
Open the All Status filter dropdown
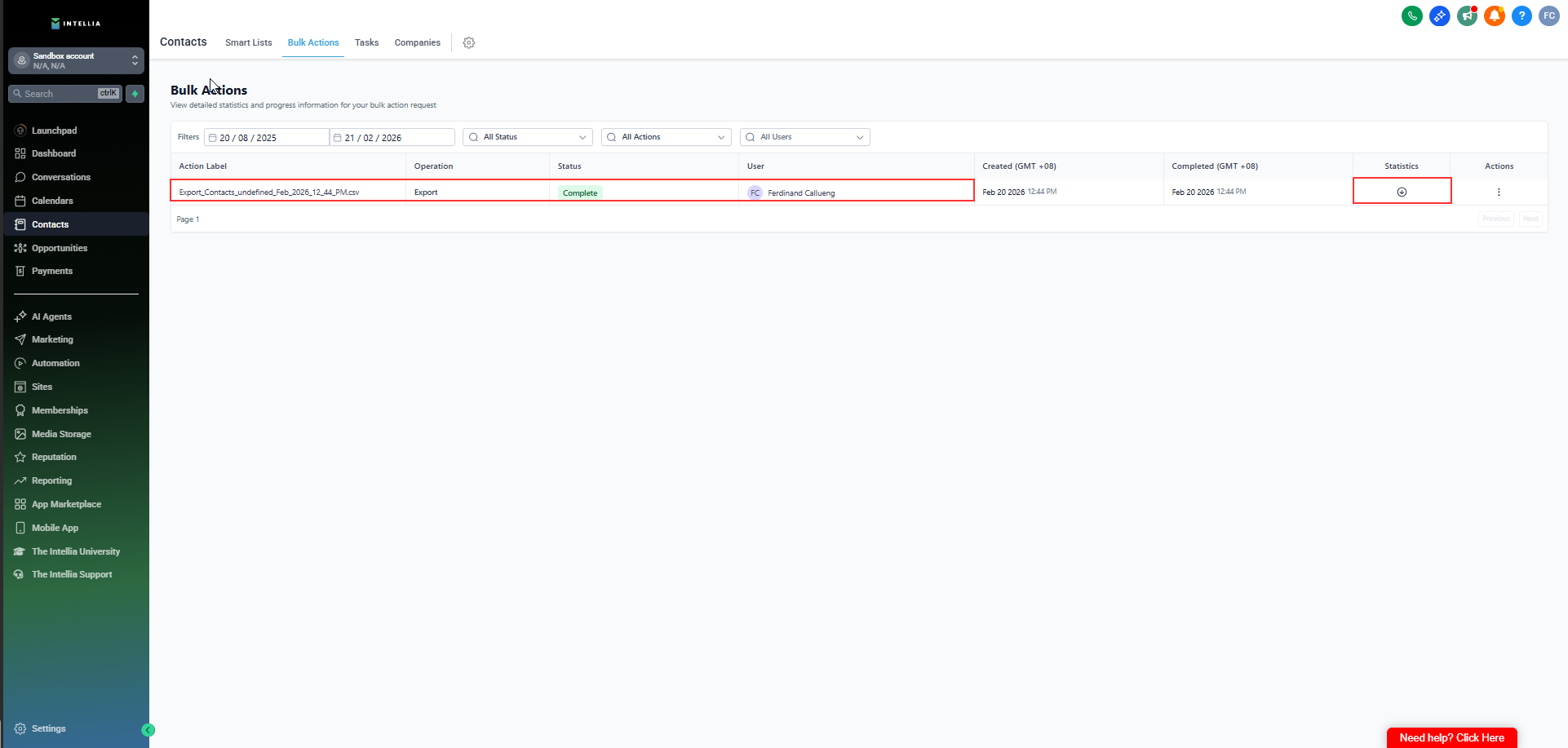528,137
